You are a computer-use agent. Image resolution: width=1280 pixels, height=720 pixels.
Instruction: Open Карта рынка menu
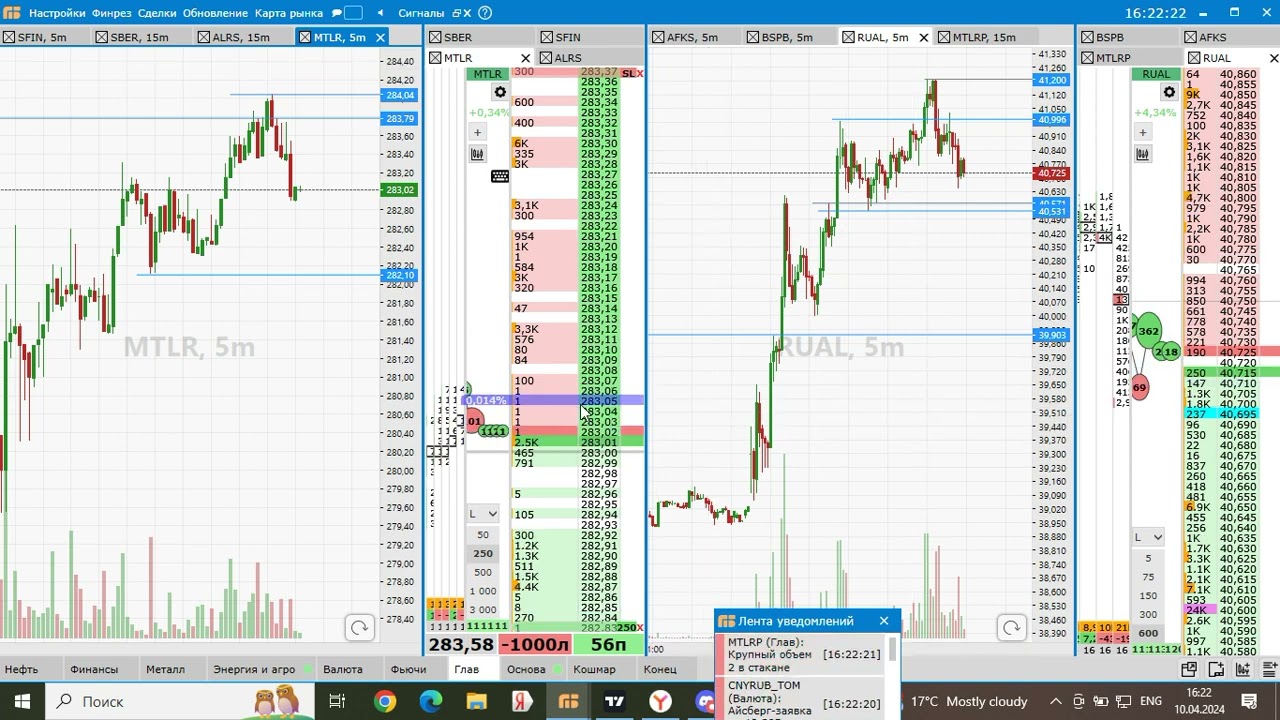coord(289,13)
